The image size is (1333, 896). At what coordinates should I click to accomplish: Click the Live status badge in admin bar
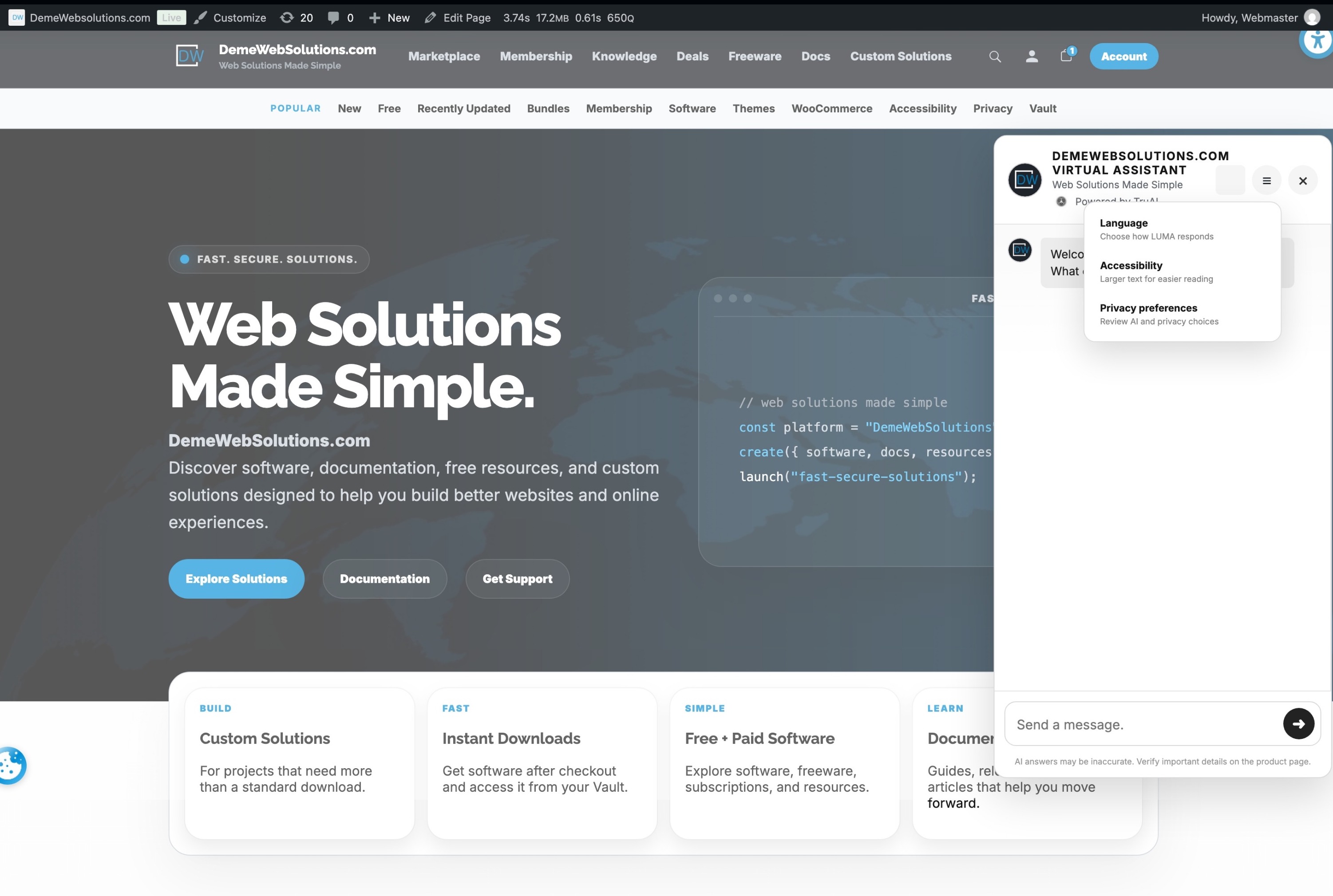point(171,18)
